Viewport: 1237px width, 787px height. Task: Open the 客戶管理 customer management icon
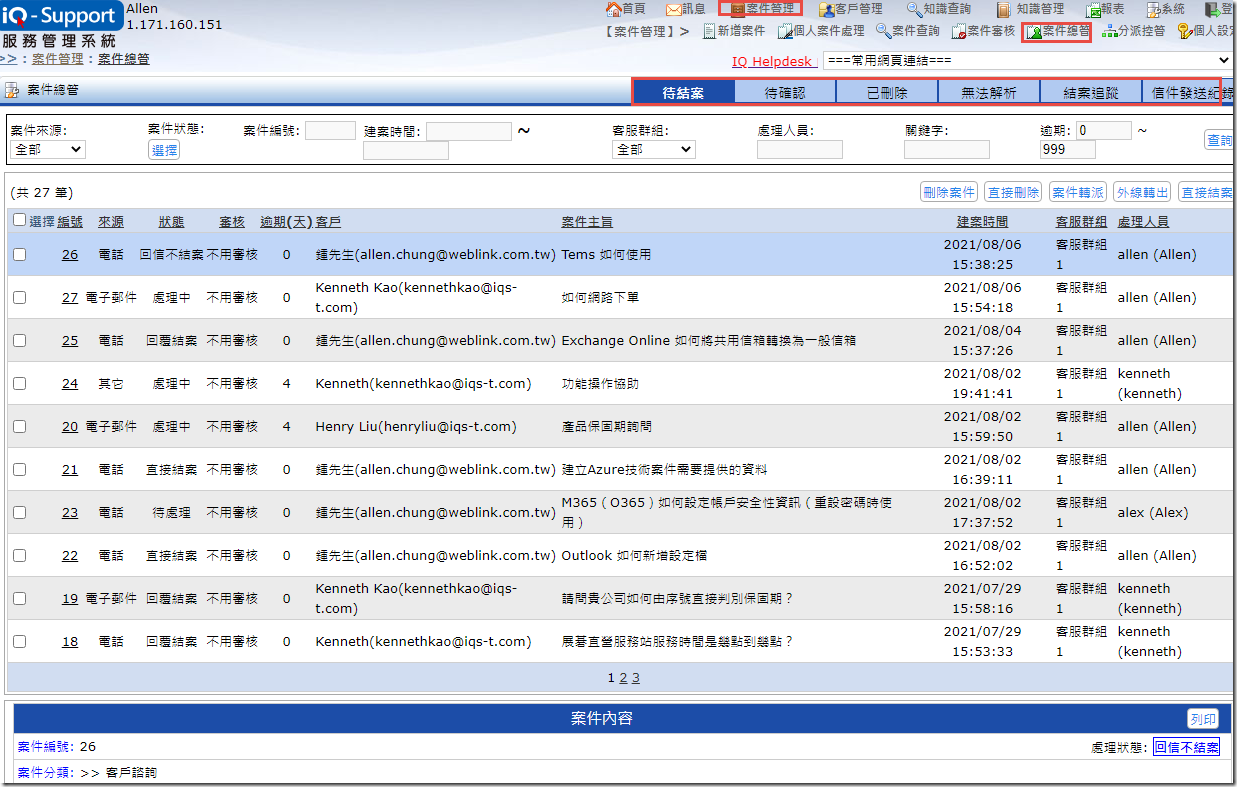(x=827, y=9)
